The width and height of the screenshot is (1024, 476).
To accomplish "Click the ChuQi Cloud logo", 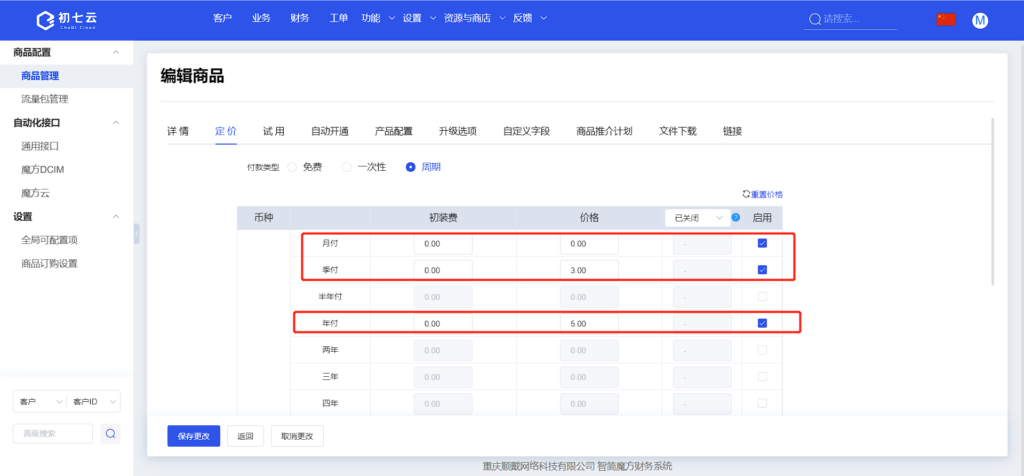I will 67,20.
